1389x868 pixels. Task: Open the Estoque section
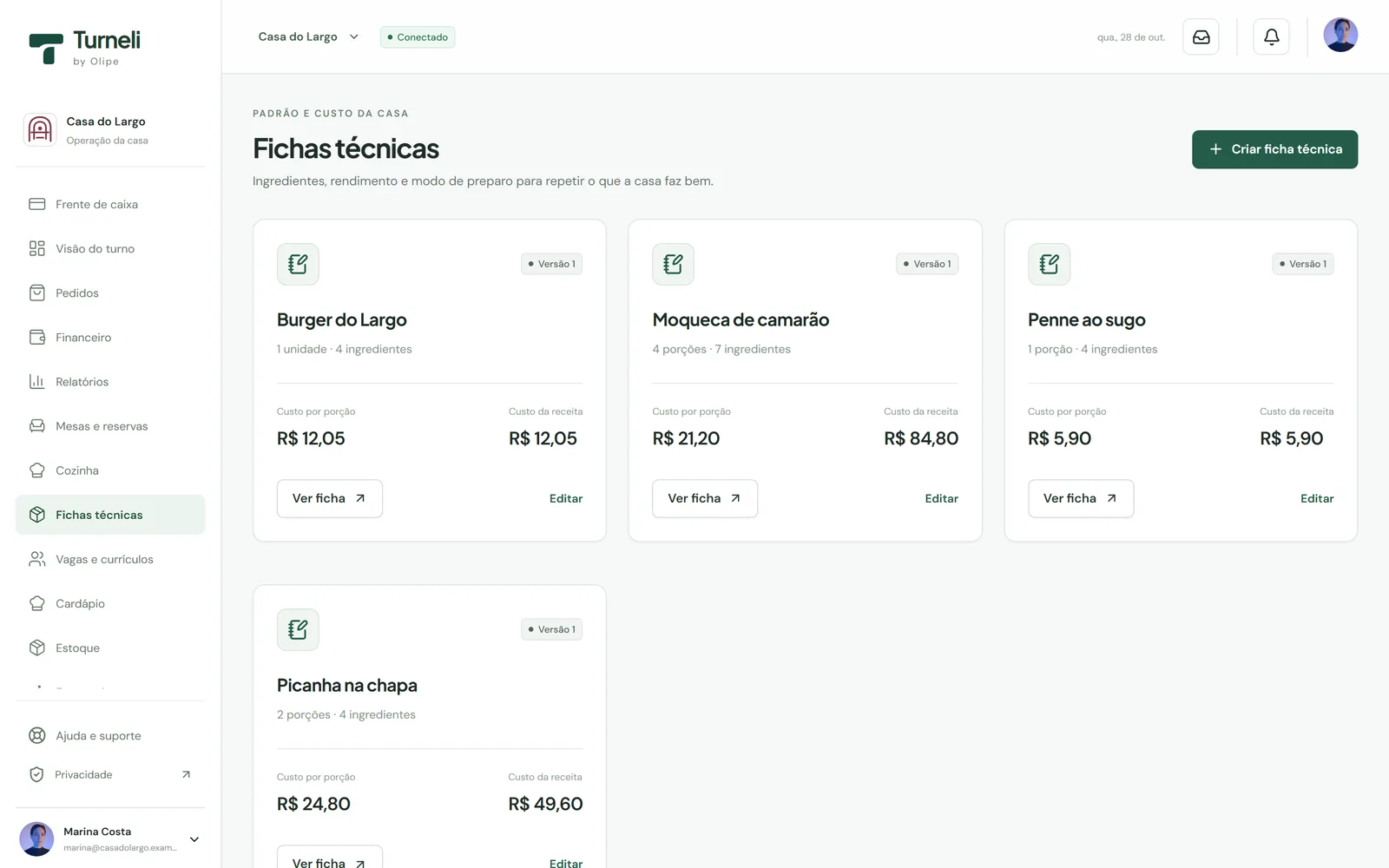tap(110, 648)
